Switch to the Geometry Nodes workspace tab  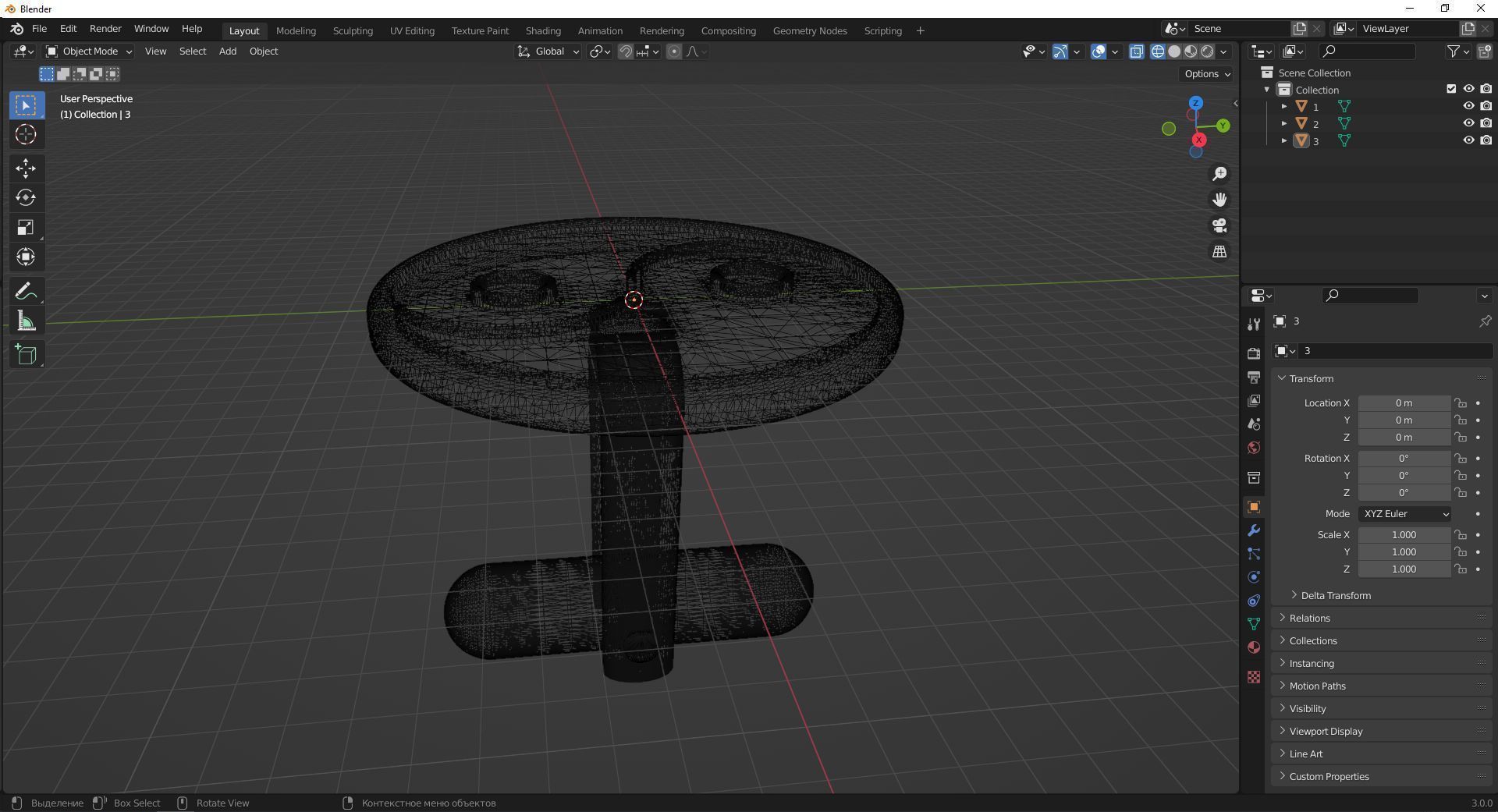click(x=810, y=30)
